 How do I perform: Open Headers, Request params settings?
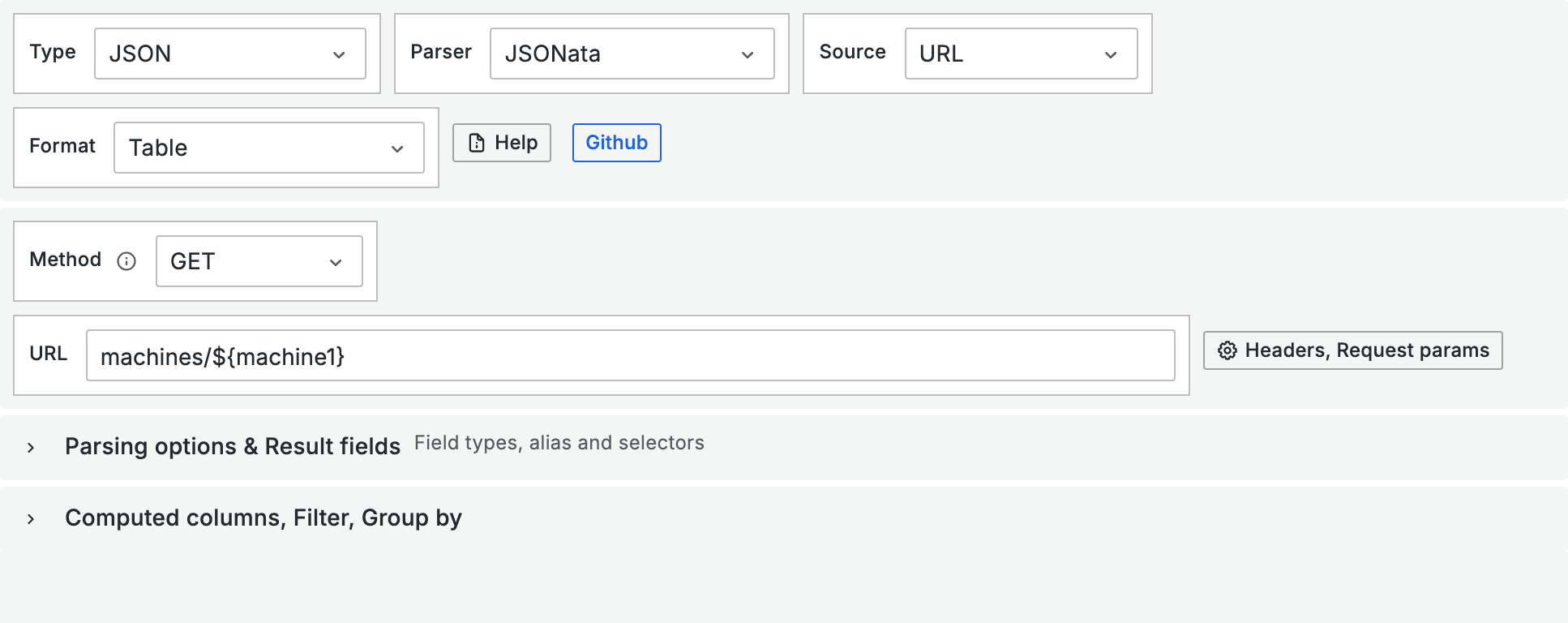(1352, 350)
